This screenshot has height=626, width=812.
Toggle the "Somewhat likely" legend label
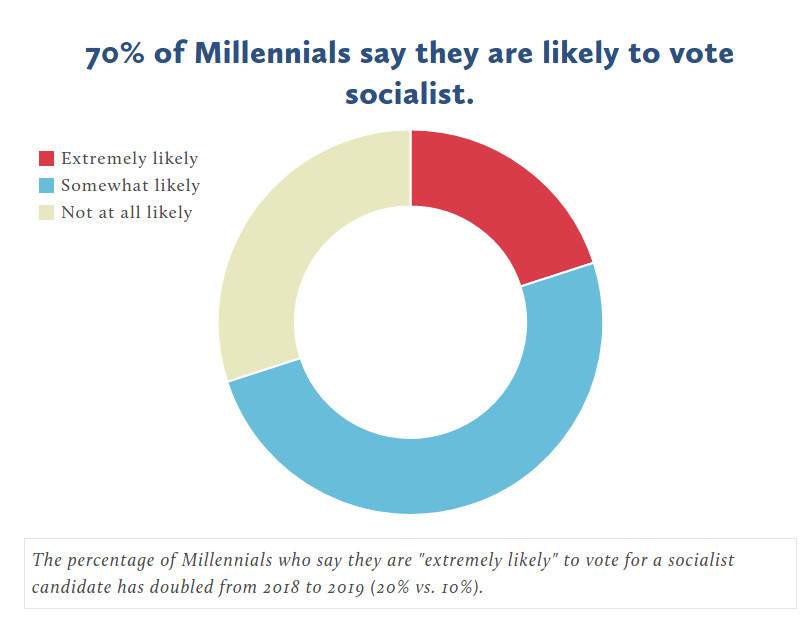coord(130,186)
